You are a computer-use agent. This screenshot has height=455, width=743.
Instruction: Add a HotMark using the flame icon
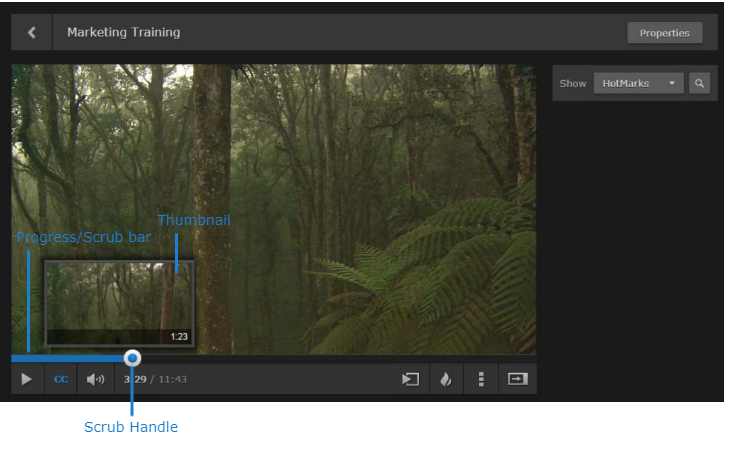446,379
